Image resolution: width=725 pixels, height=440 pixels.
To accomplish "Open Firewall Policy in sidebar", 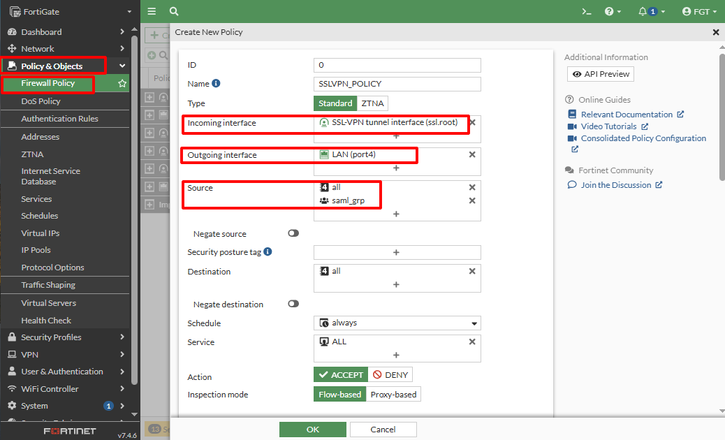I will pos(48,83).
